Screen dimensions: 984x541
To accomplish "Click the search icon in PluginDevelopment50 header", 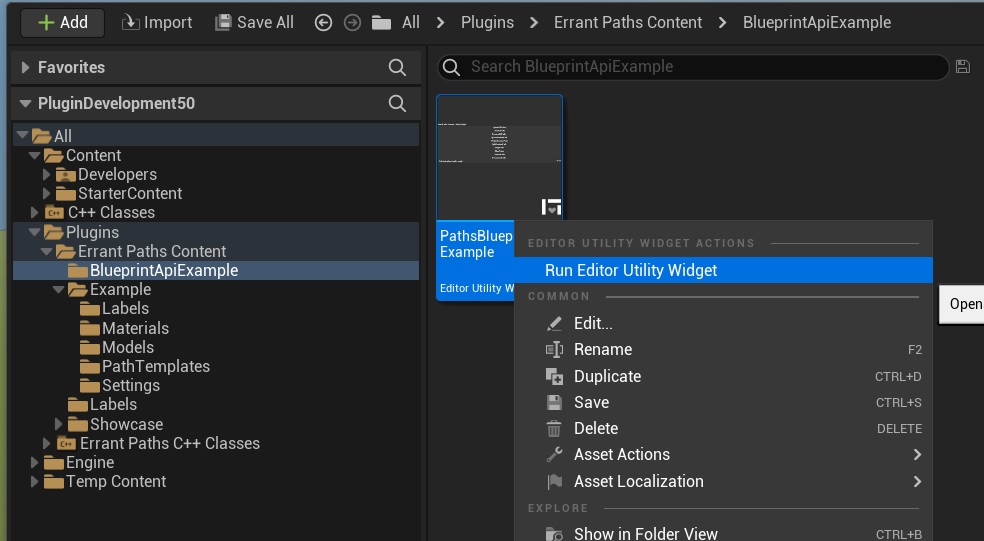I will tap(397, 103).
